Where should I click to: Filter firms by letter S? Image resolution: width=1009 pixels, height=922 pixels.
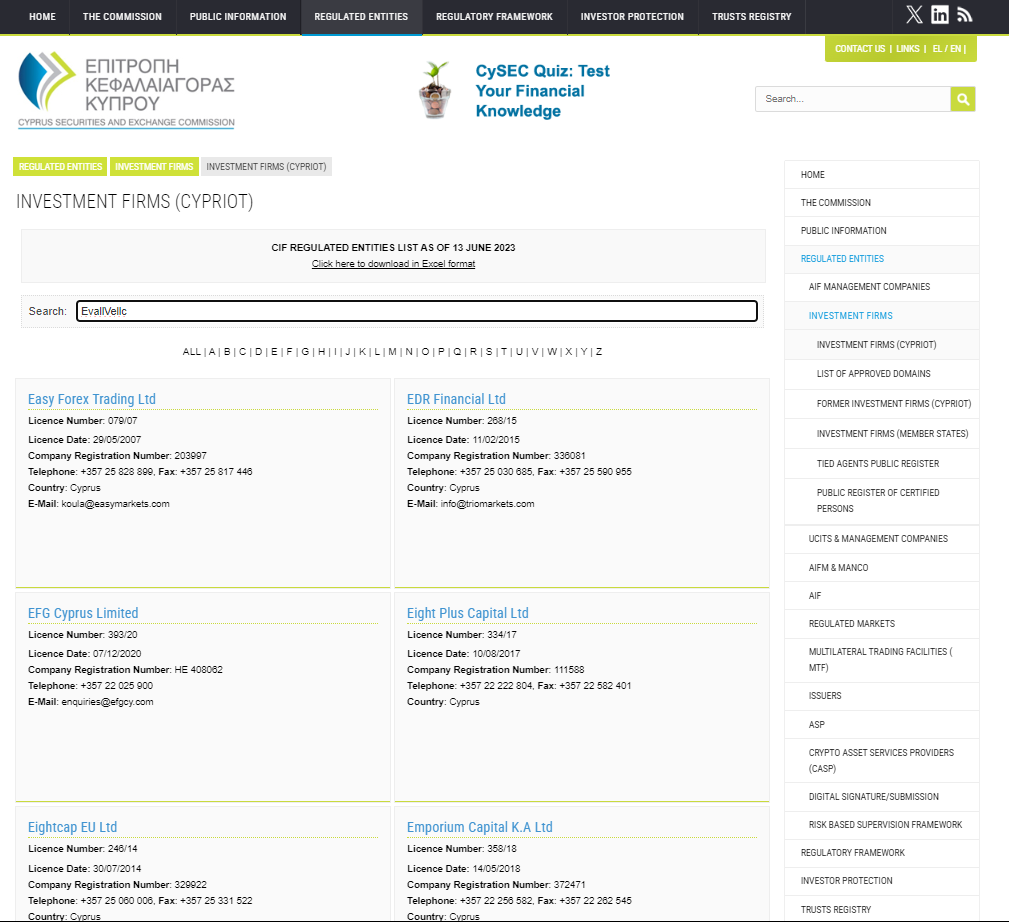pyautogui.click(x=489, y=352)
